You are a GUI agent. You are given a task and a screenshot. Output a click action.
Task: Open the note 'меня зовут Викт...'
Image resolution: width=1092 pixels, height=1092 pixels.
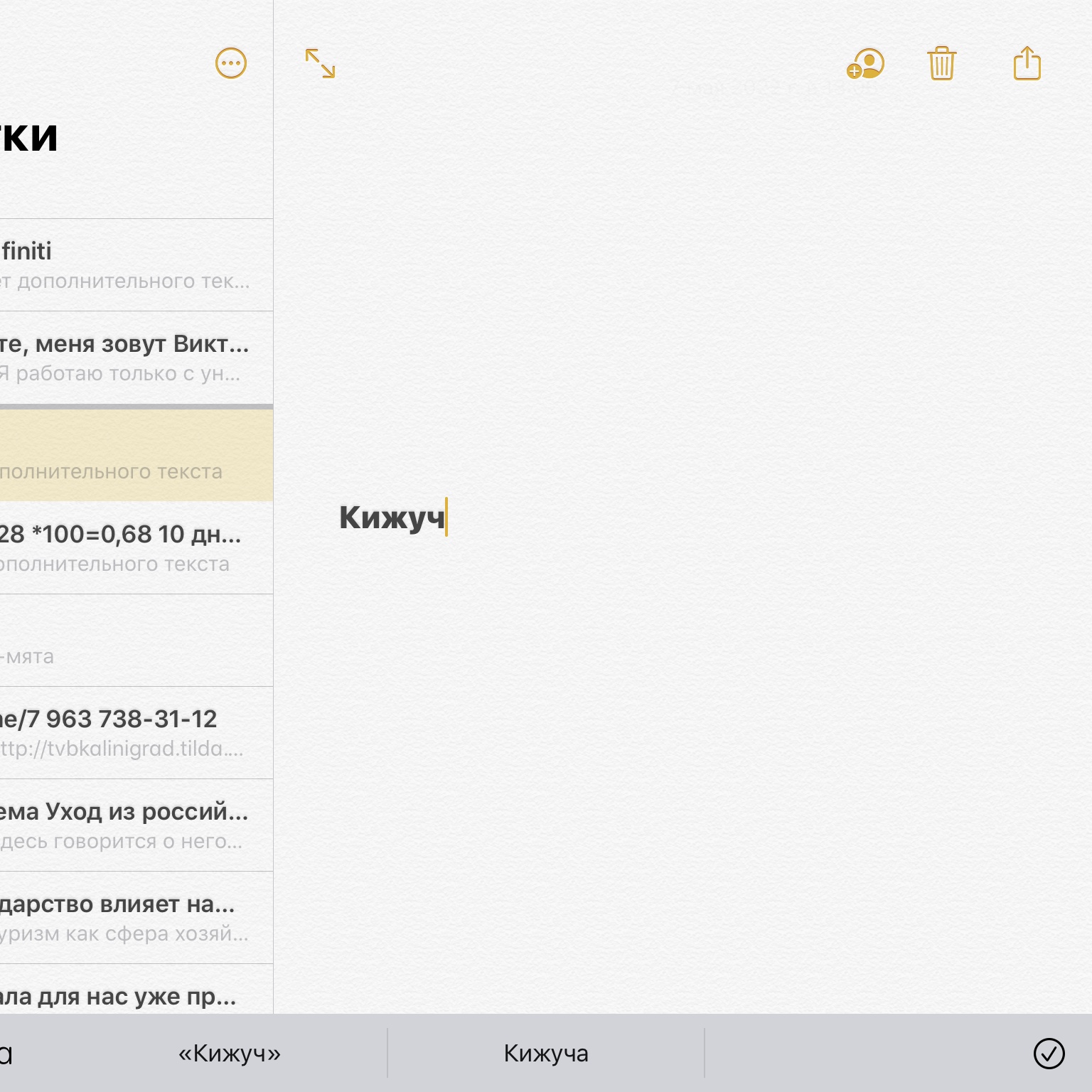point(135,357)
